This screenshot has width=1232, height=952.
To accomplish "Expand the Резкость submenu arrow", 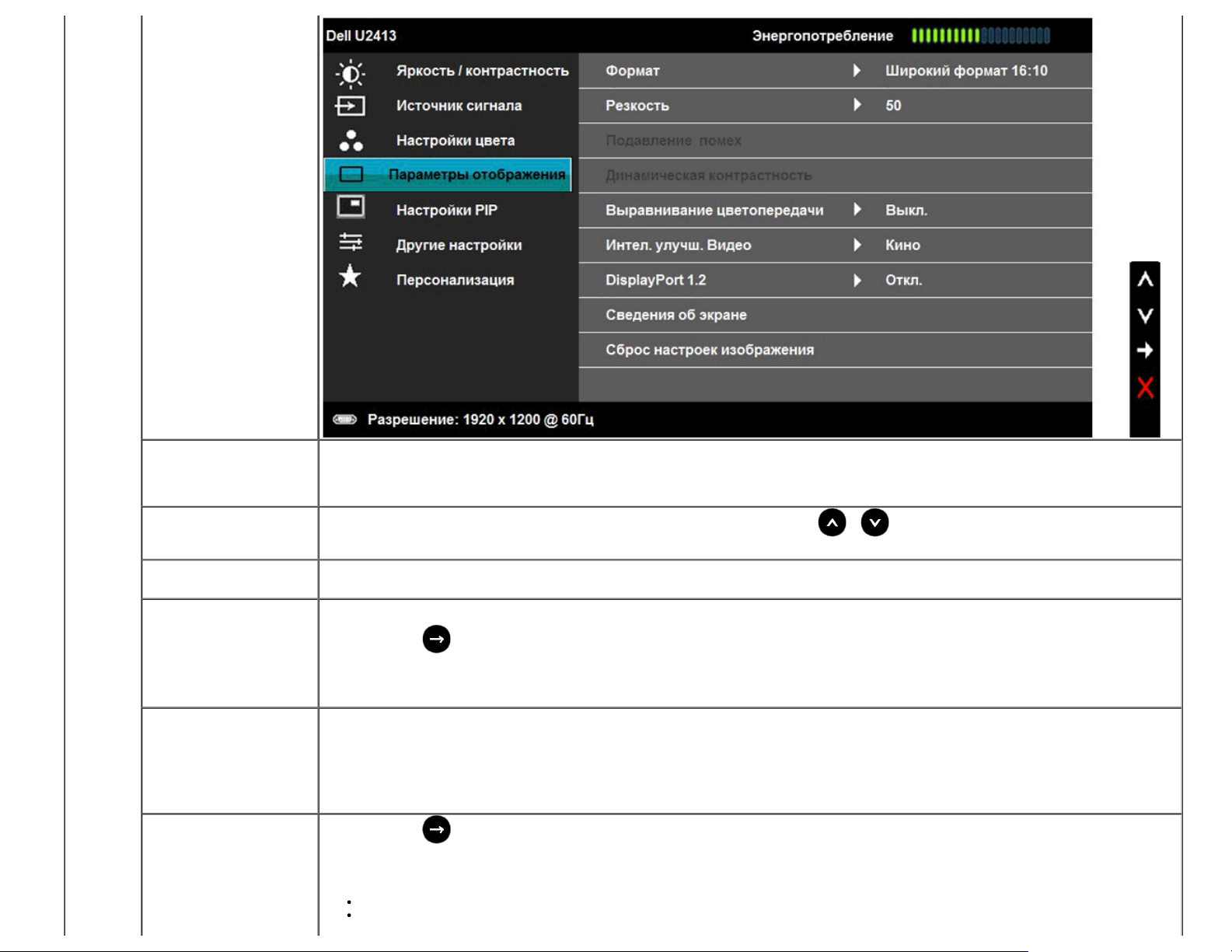I will [x=857, y=105].
